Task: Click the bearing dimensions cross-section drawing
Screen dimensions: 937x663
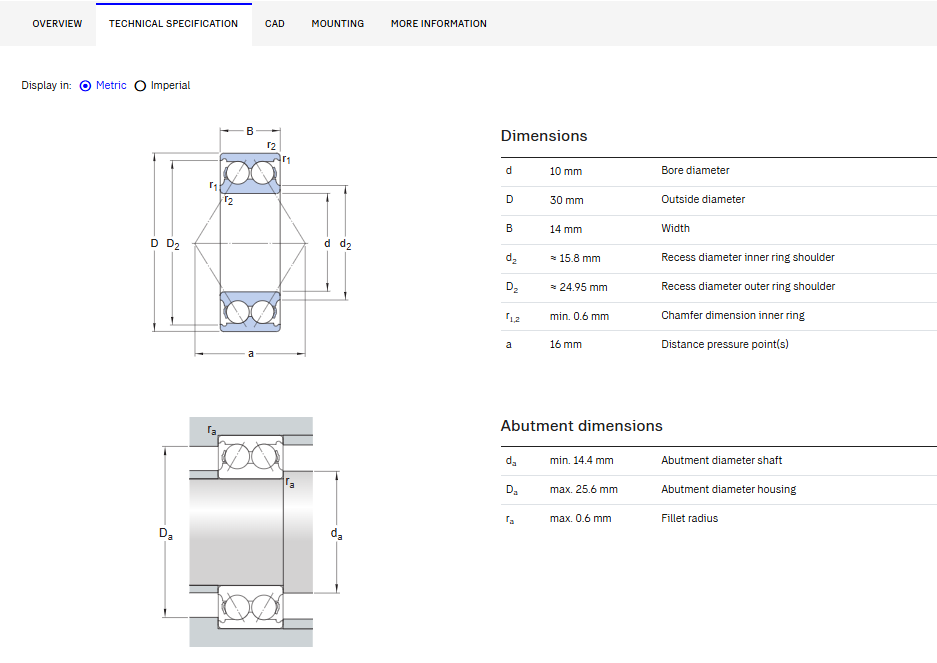Action: tap(251, 242)
